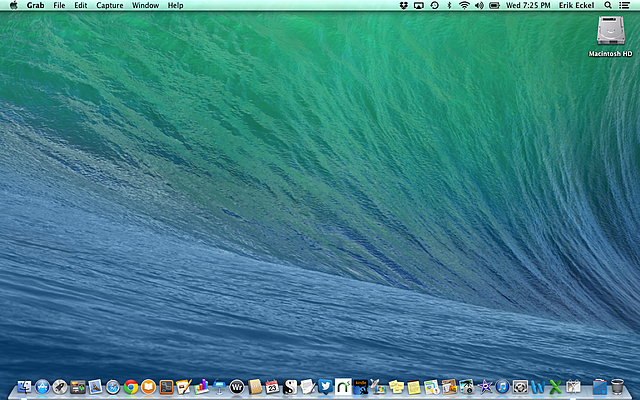640x400 pixels.
Task: Open the Help menu
Action: point(176,5)
